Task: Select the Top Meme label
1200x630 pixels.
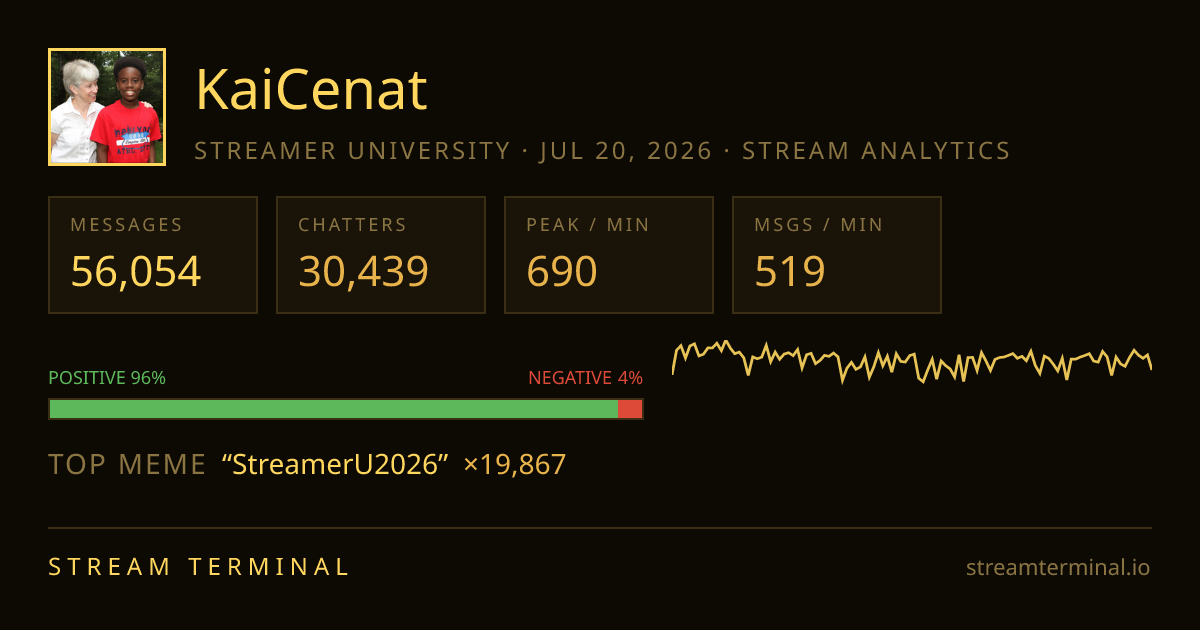Action: 127,465
